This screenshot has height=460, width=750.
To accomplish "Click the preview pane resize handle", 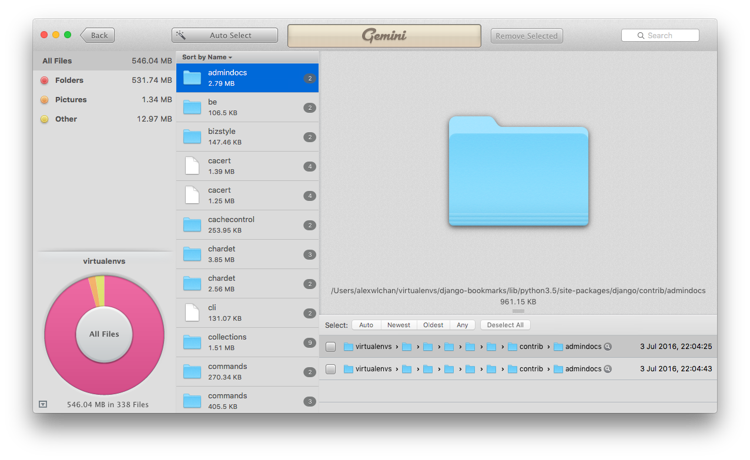I will (518, 311).
